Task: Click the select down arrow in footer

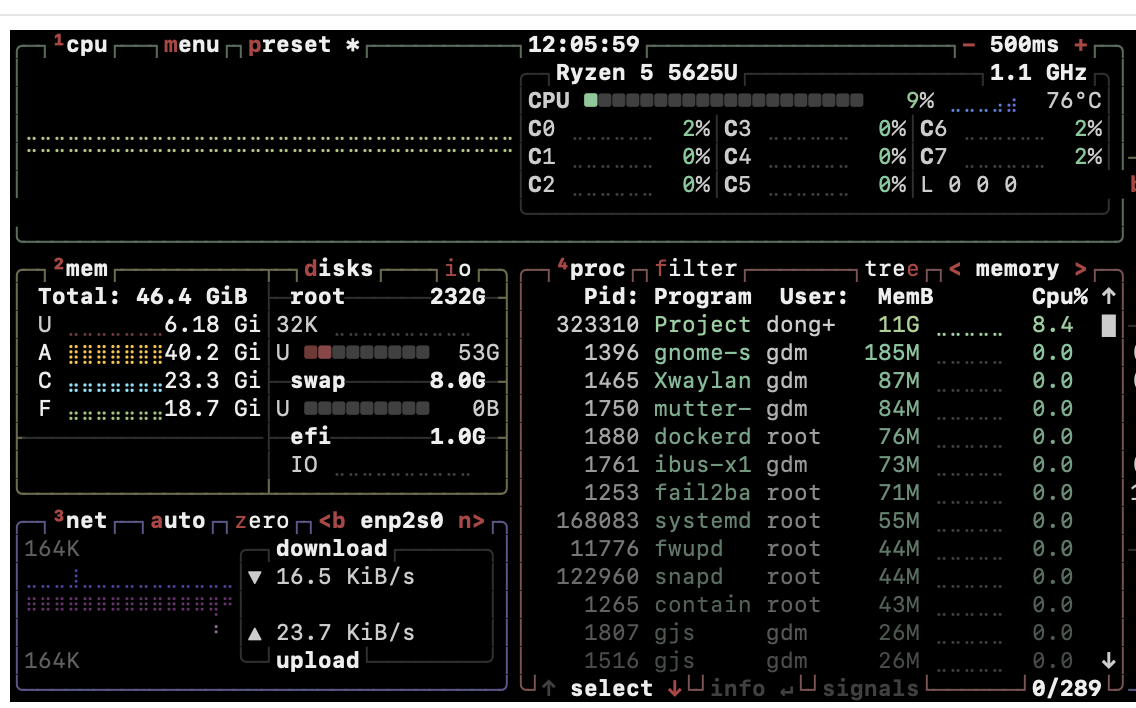Action: pyautogui.click(x=674, y=689)
